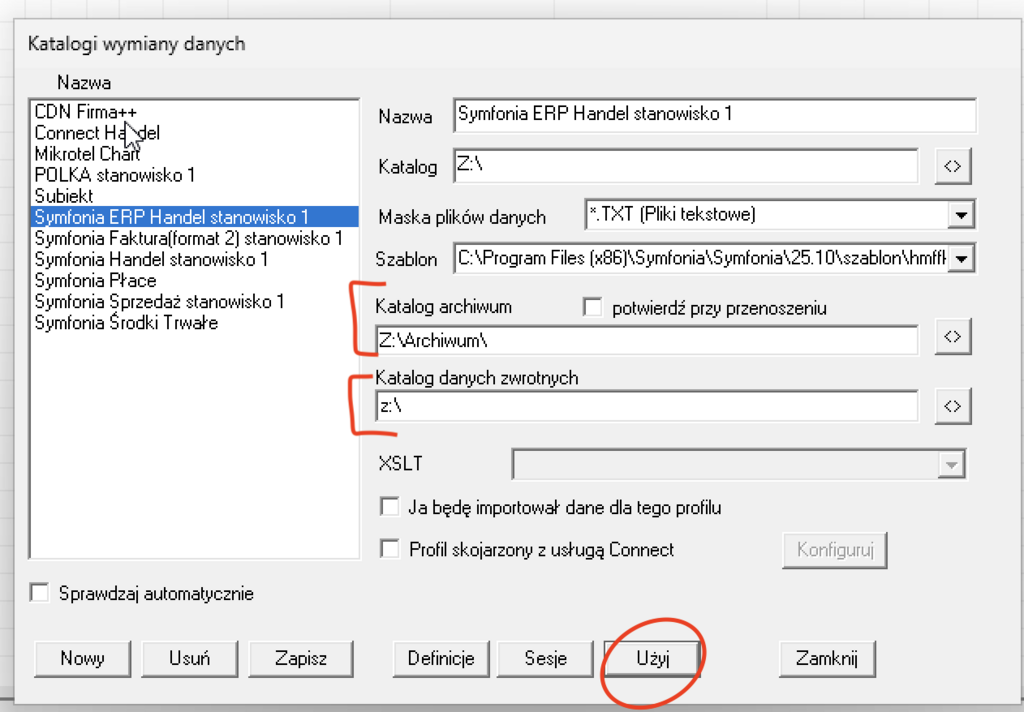Screen dimensions: 1024x712
Task: Select 'Connect Handel' in the list
Action: 194,133
